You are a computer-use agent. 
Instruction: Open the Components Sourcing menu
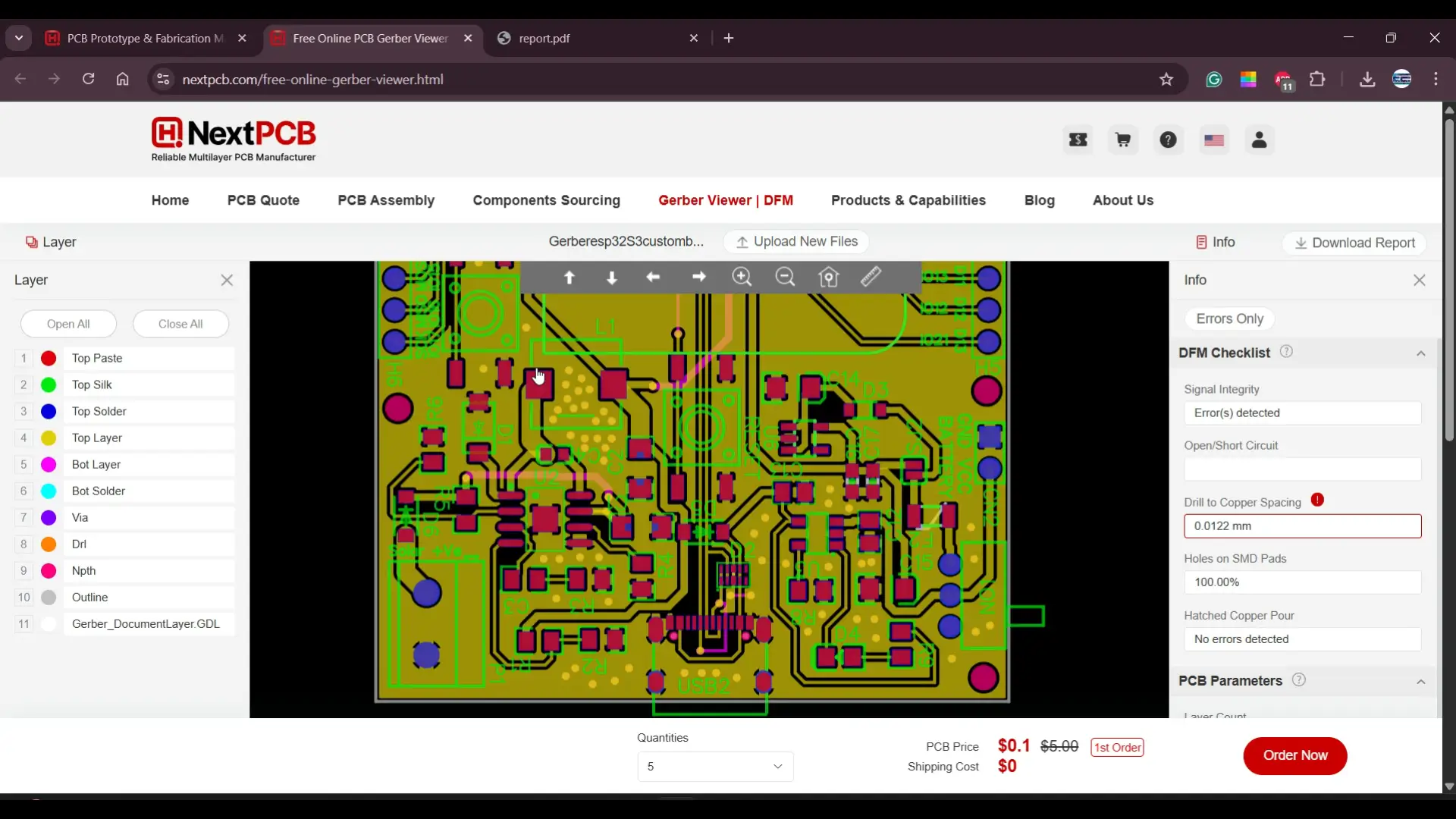coord(547,200)
